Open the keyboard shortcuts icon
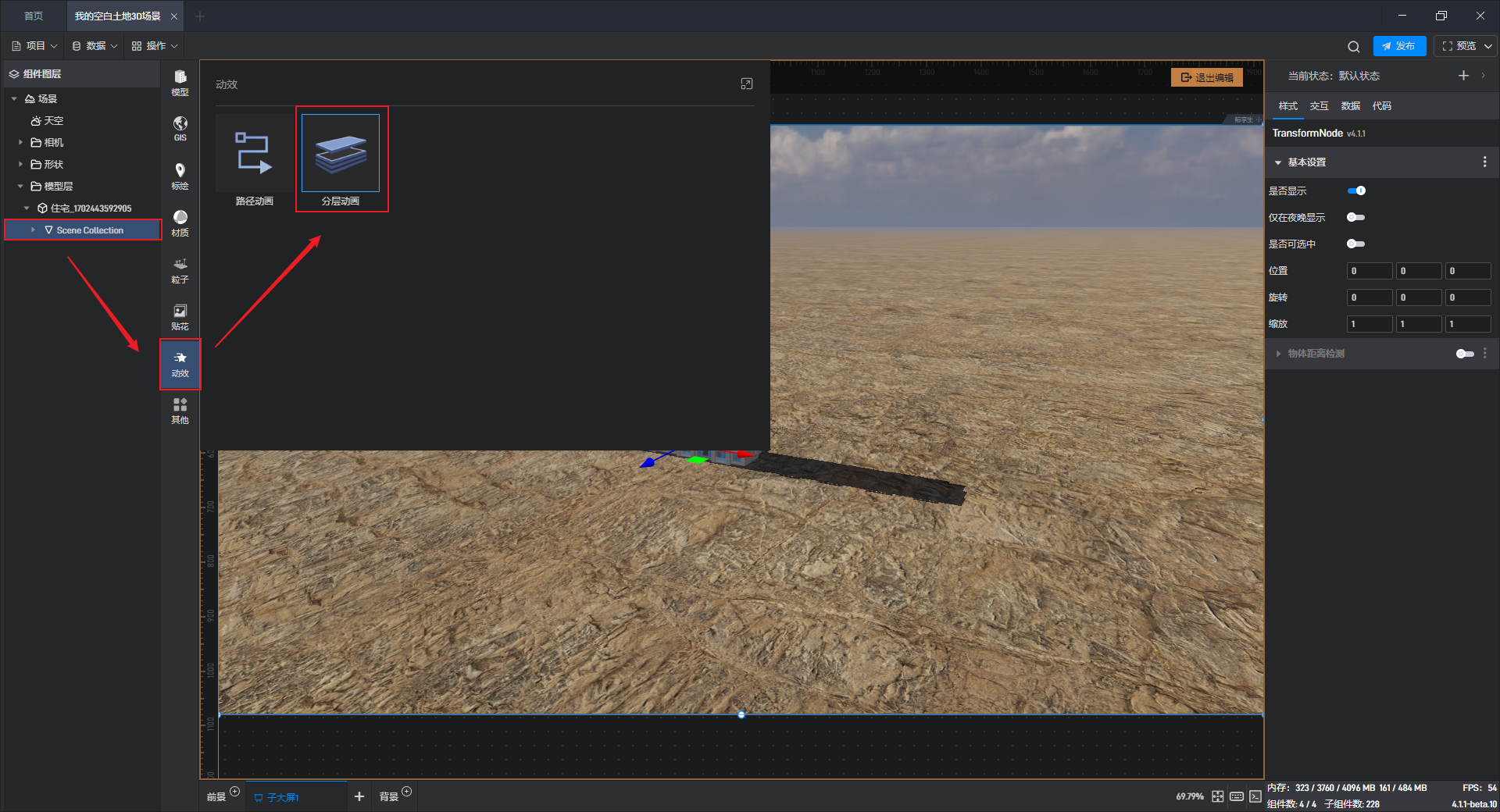This screenshot has width=1500, height=812. click(1236, 796)
